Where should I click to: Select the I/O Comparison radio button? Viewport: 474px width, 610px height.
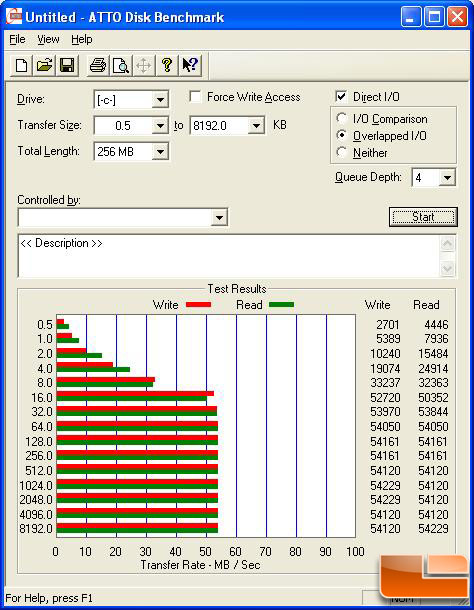coord(342,118)
